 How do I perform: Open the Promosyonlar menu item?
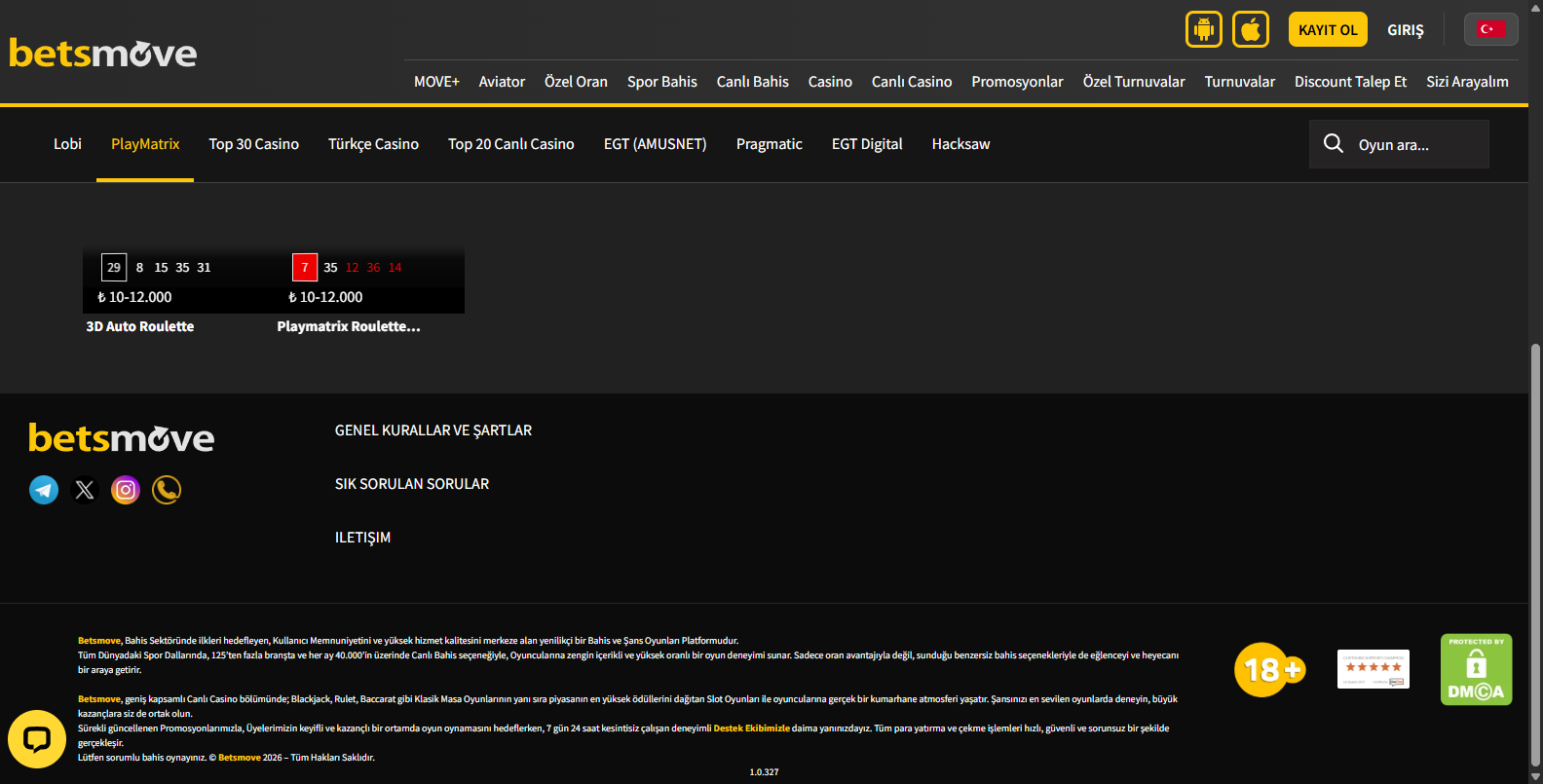1017,82
